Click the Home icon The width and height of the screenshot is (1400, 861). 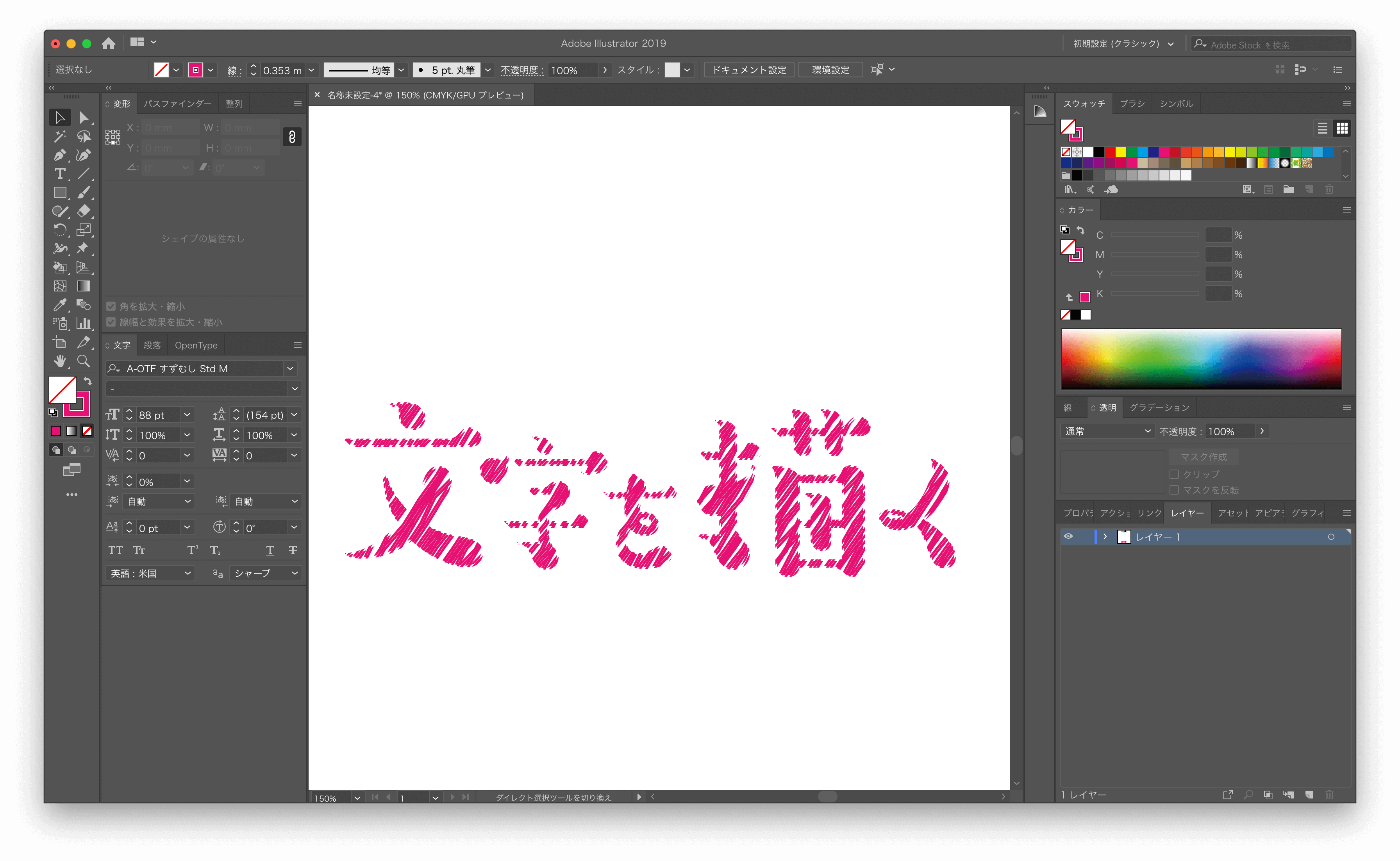pyautogui.click(x=108, y=43)
